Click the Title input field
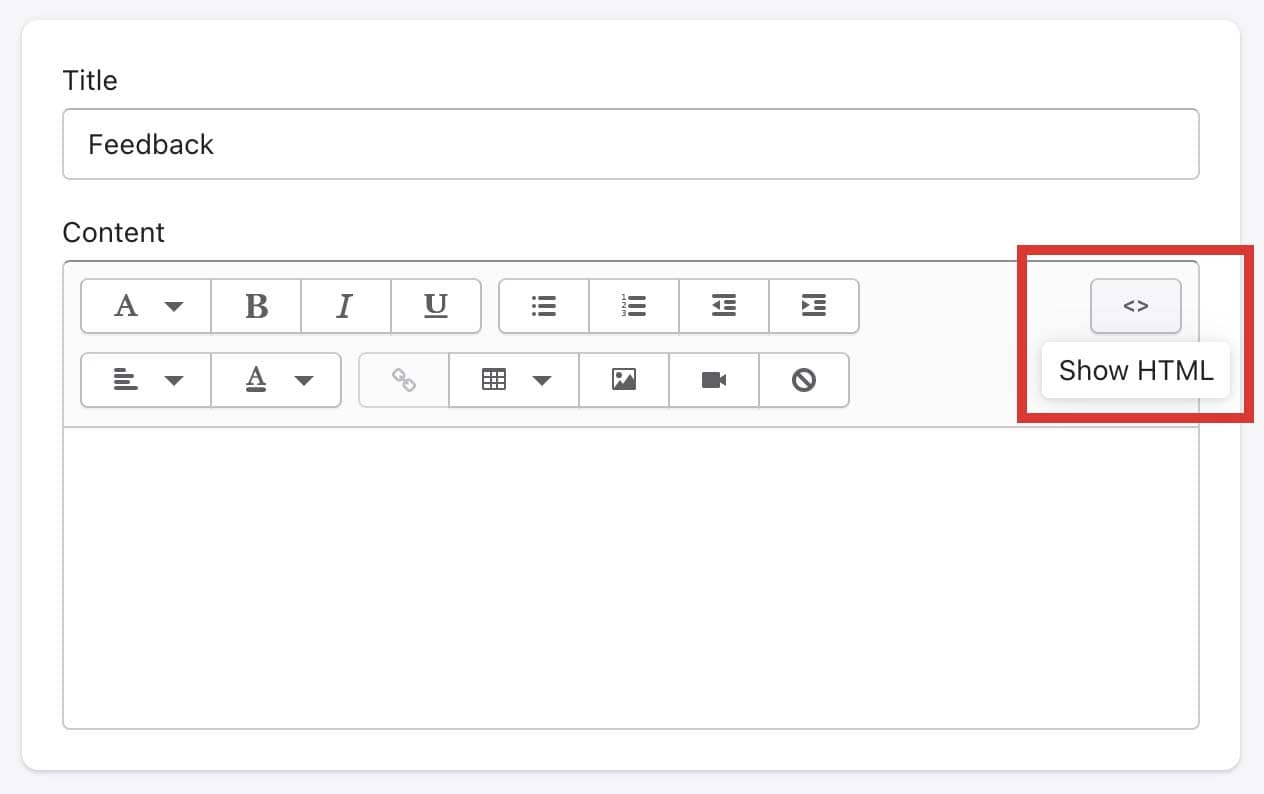 [630, 144]
